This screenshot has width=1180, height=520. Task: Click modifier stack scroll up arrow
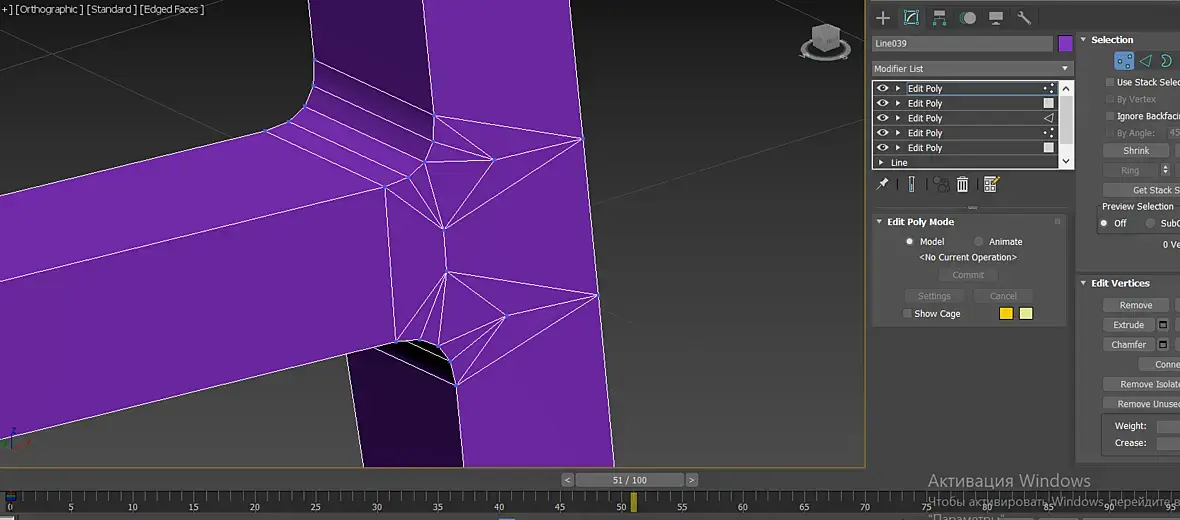click(x=1066, y=89)
